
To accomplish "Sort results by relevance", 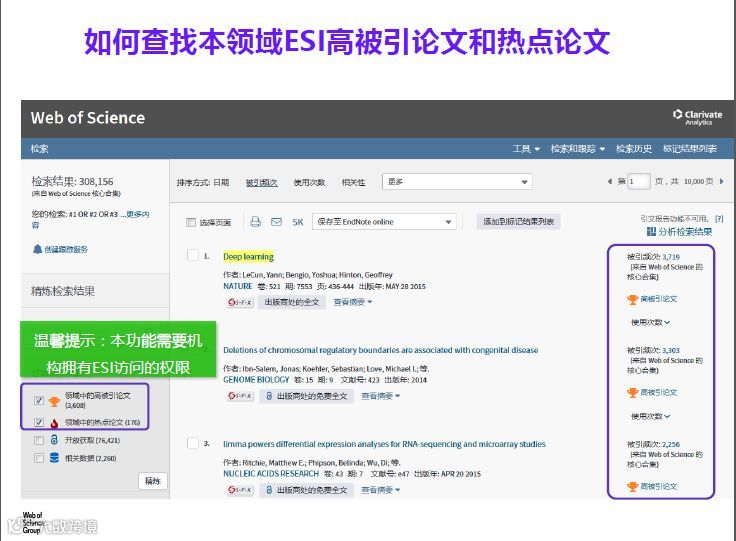I will pos(353,183).
